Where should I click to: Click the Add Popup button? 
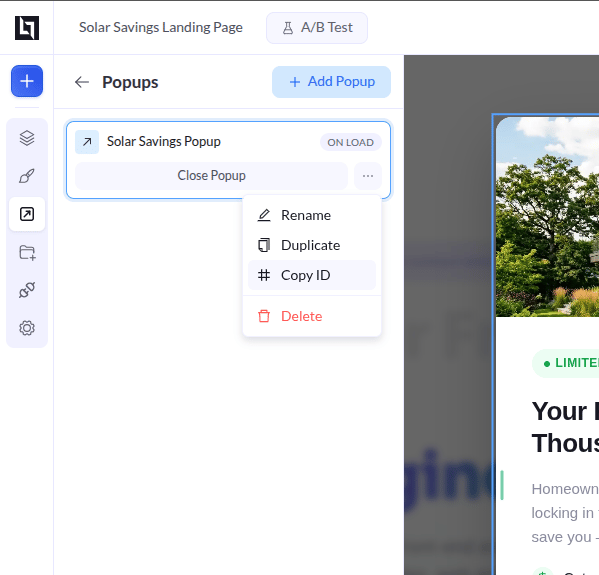point(331,82)
